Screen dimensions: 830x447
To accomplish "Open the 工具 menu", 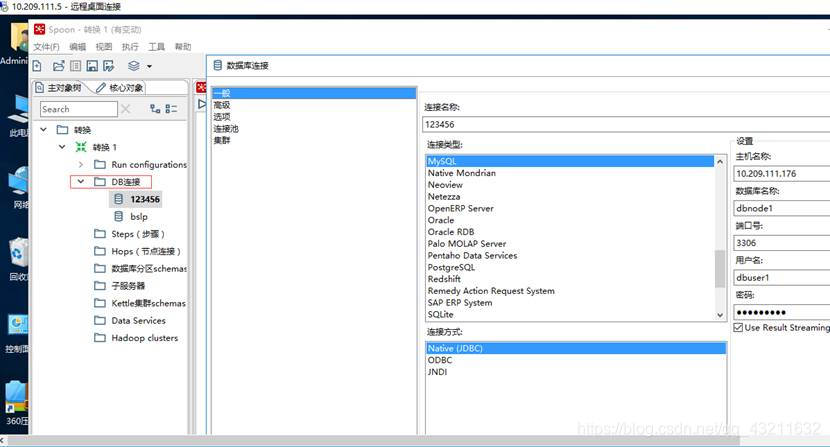I will pos(157,47).
